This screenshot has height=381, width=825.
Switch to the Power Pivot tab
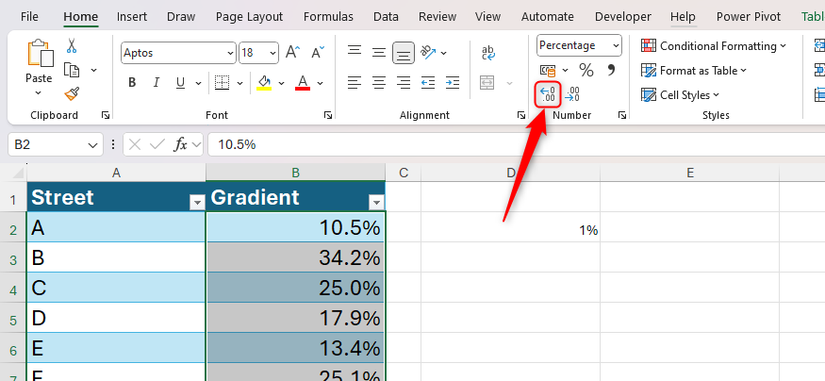pyautogui.click(x=749, y=17)
